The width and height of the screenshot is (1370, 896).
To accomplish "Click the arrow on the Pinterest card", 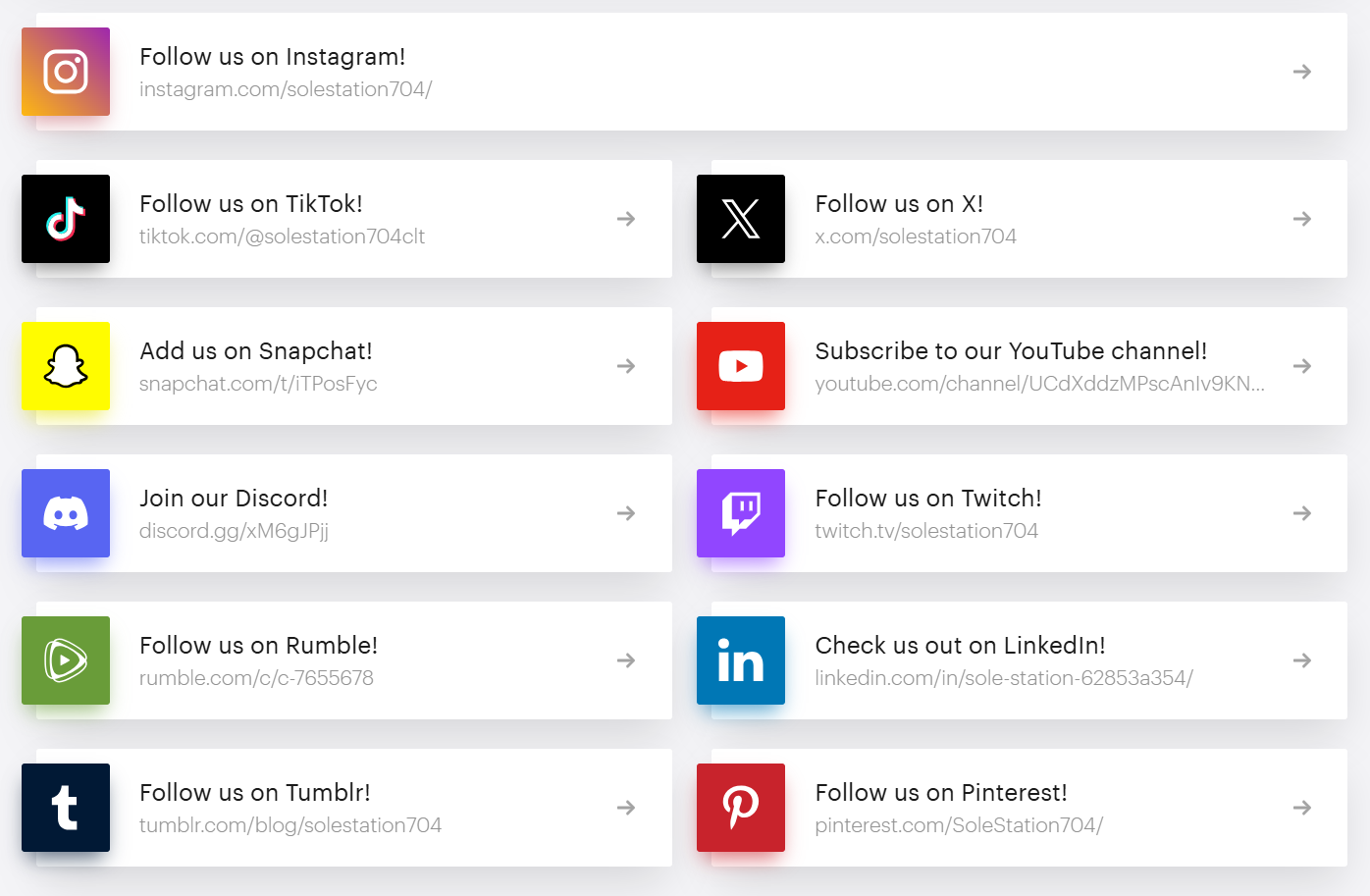I will click(1302, 808).
